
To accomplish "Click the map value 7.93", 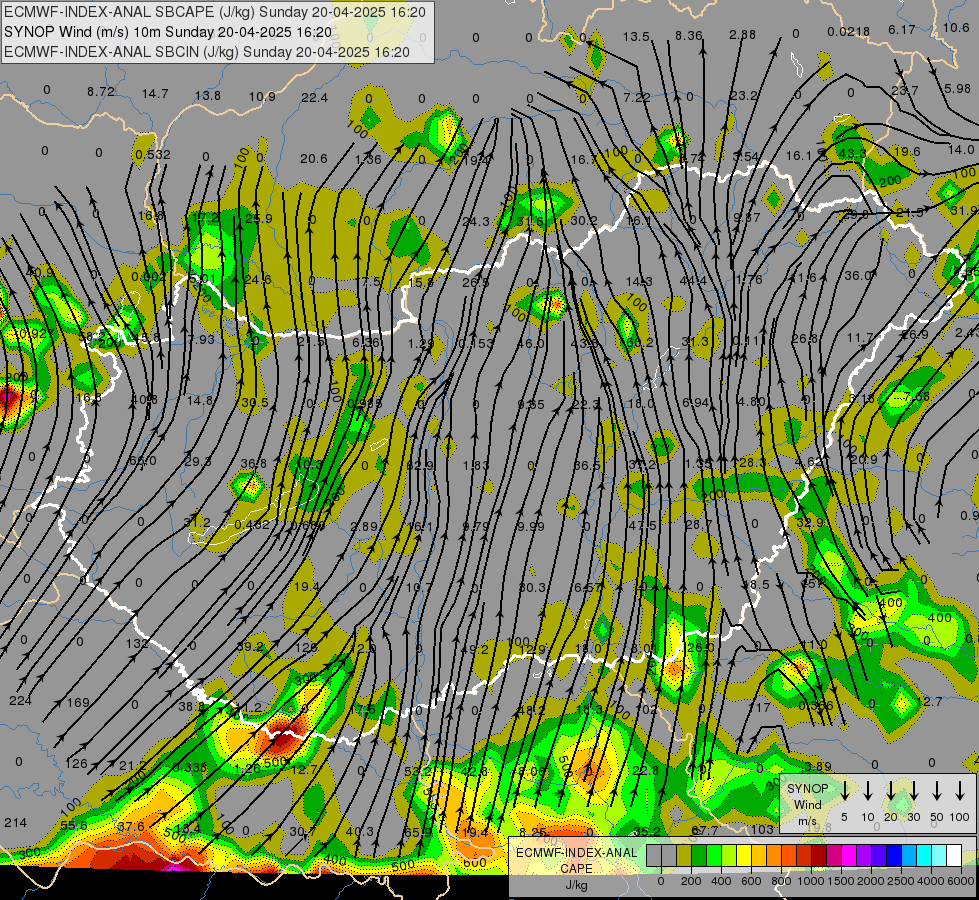I will [x=201, y=340].
